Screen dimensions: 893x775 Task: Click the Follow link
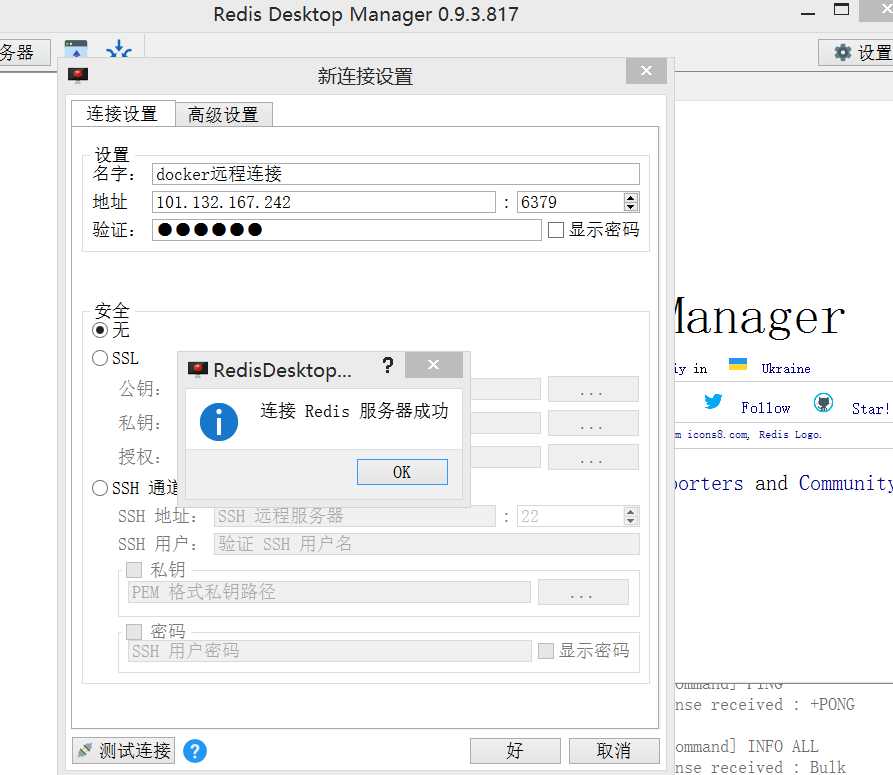click(x=765, y=408)
